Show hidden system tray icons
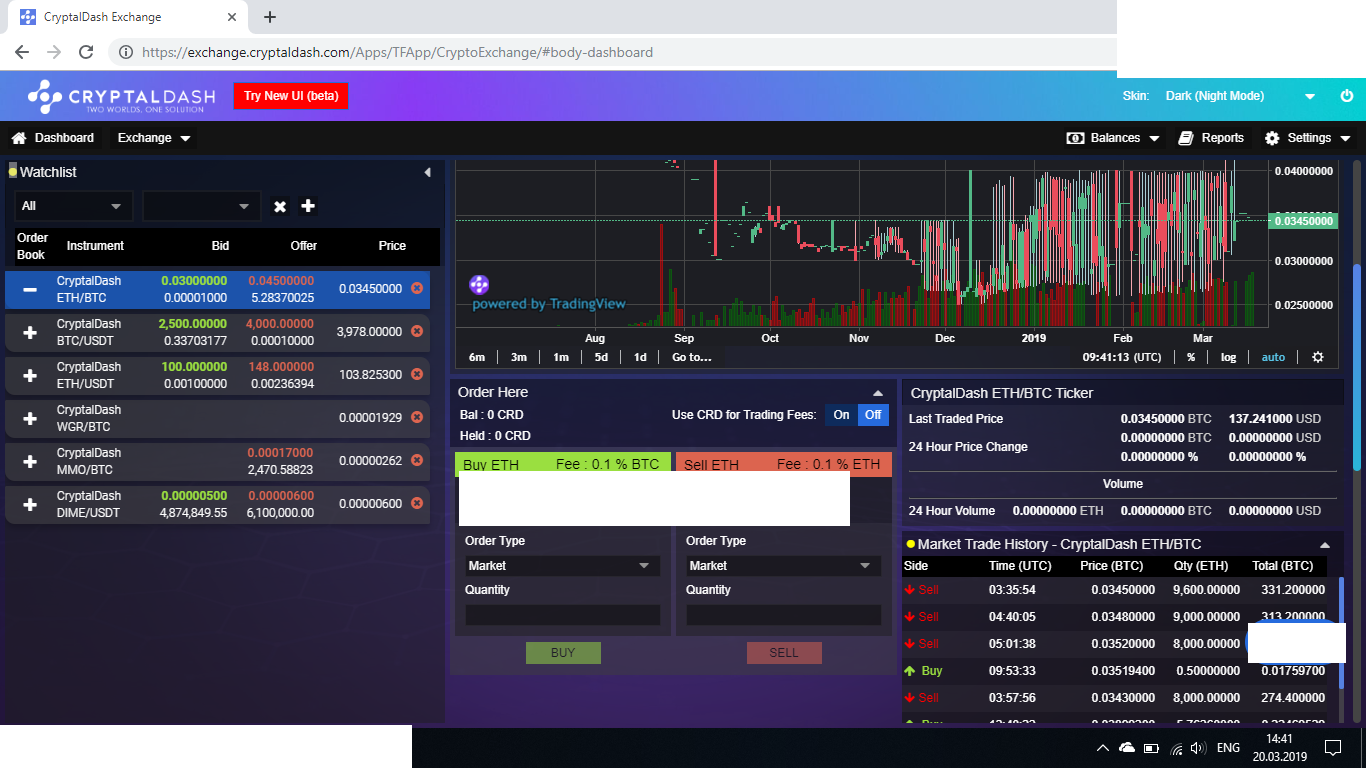The image size is (1366, 768). pos(1102,747)
